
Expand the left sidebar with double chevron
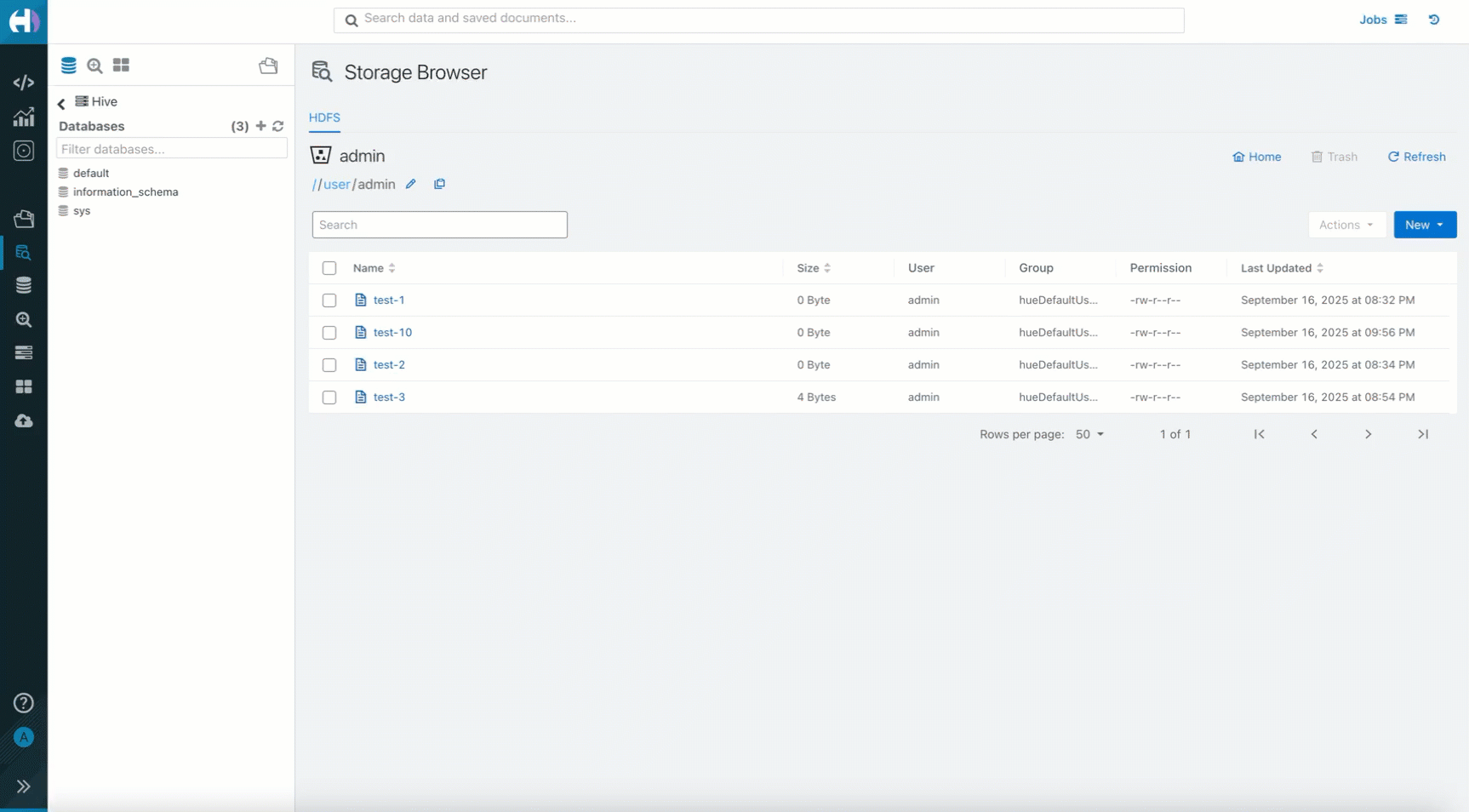23,786
